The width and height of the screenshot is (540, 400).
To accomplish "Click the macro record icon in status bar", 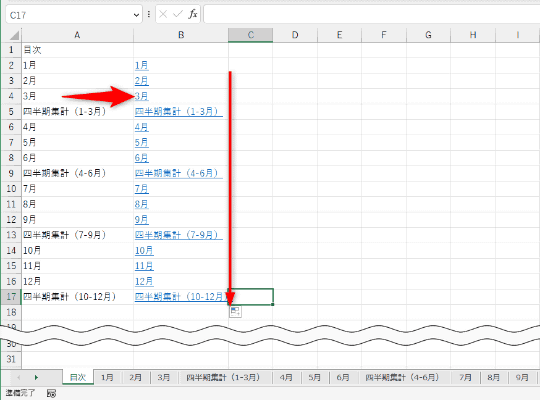I will click(51, 393).
